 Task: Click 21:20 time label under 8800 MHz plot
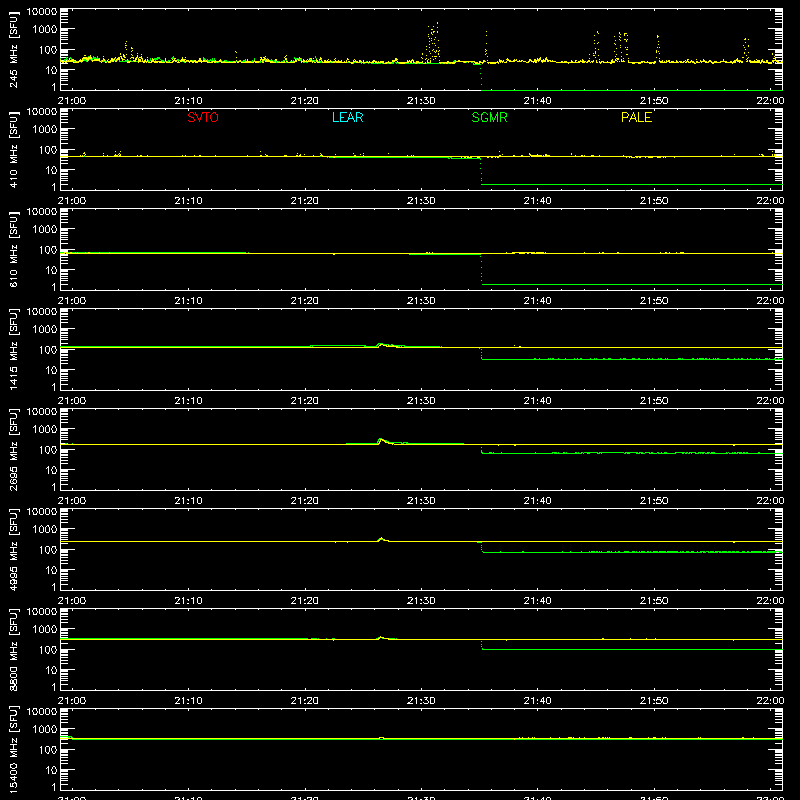coord(305,701)
